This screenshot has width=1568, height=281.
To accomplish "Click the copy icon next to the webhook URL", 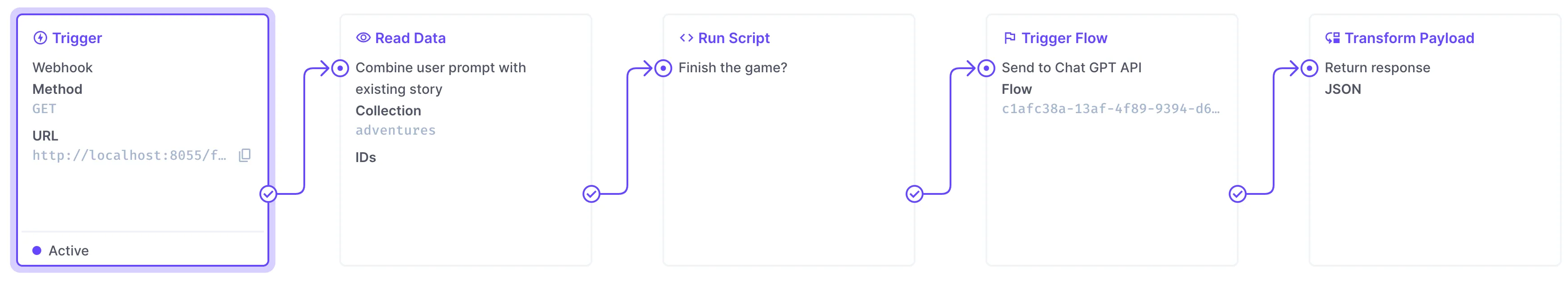I will click(244, 156).
